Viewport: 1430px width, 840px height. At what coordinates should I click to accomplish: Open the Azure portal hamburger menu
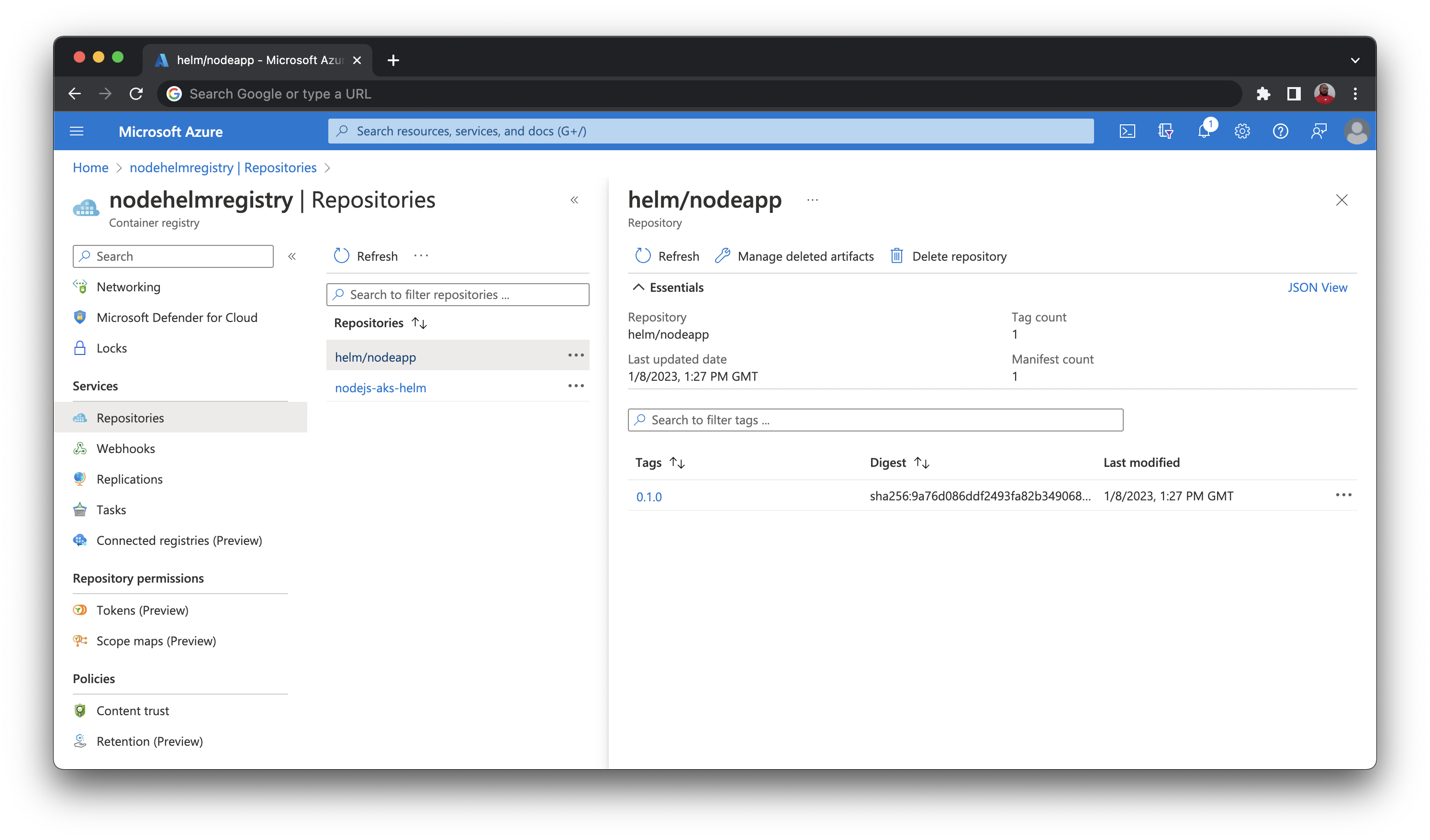(x=77, y=131)
